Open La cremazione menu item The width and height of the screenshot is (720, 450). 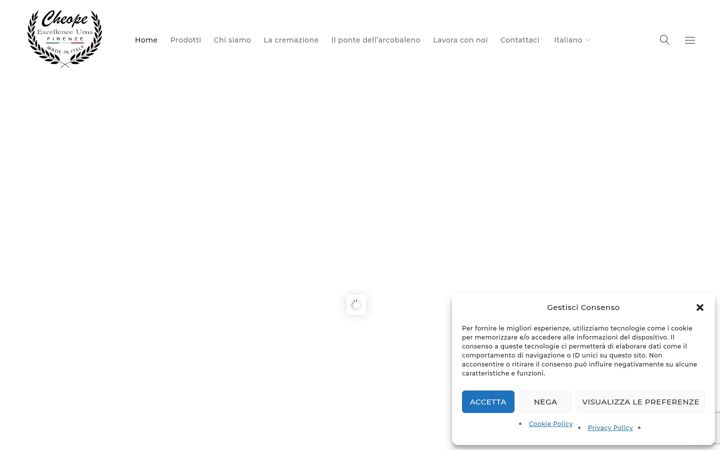click(291, 40)
